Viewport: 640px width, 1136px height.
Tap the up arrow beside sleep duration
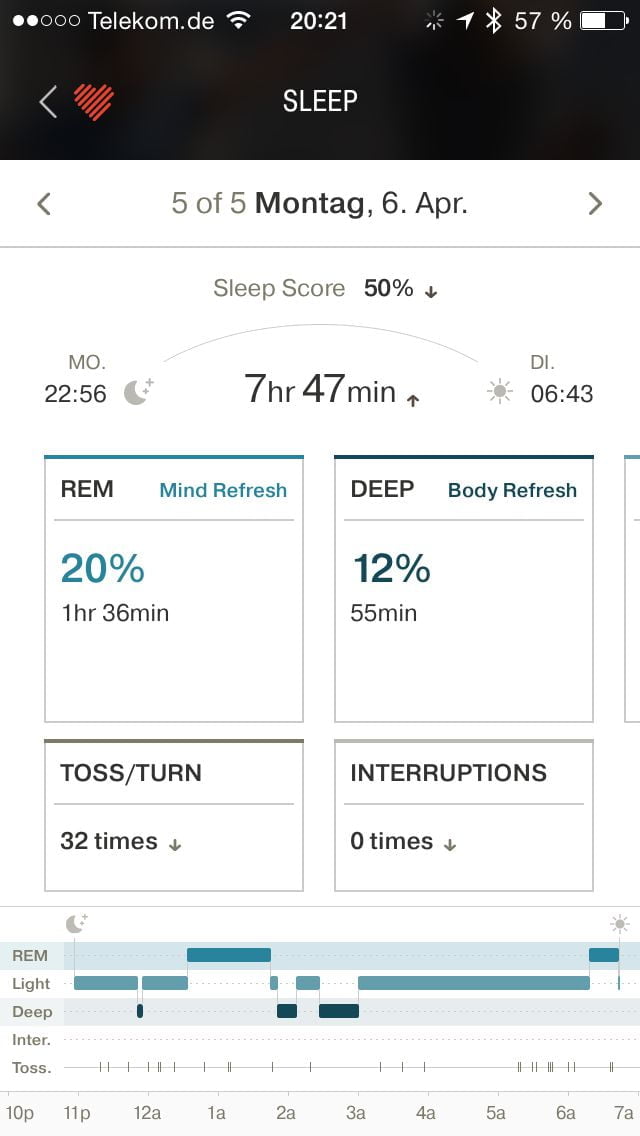(413, 399)
